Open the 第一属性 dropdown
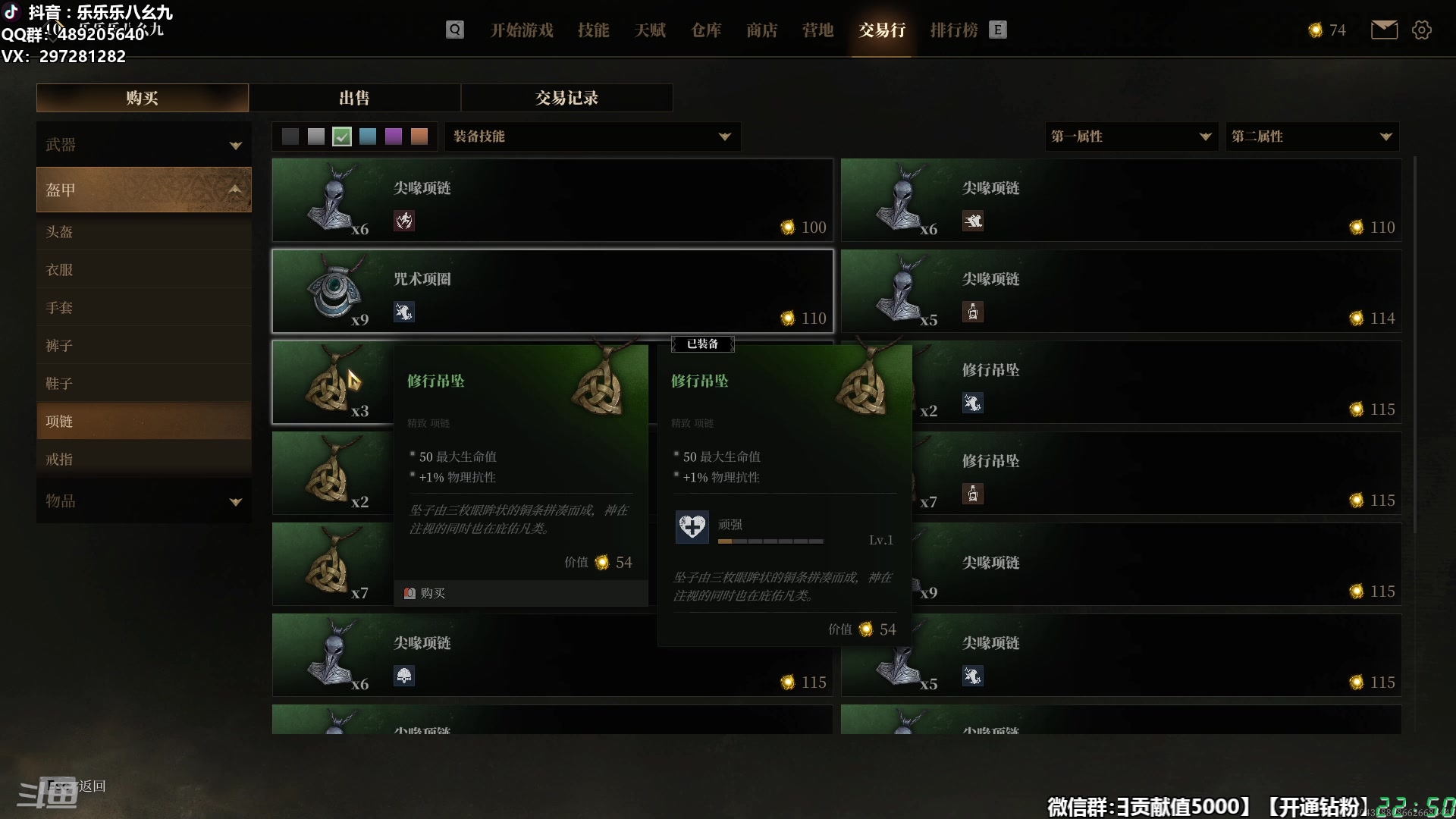Image resolution: width=1456 pixels, height=819 pixels. point(1131,136)
